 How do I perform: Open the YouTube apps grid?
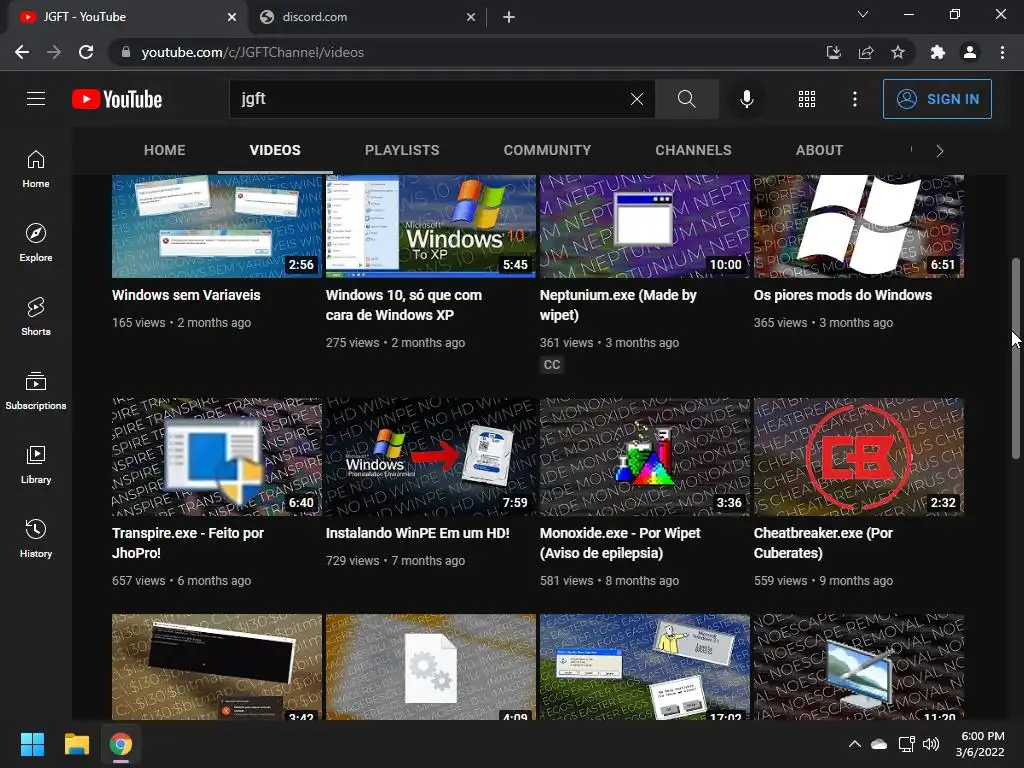[x=807, y=99]
